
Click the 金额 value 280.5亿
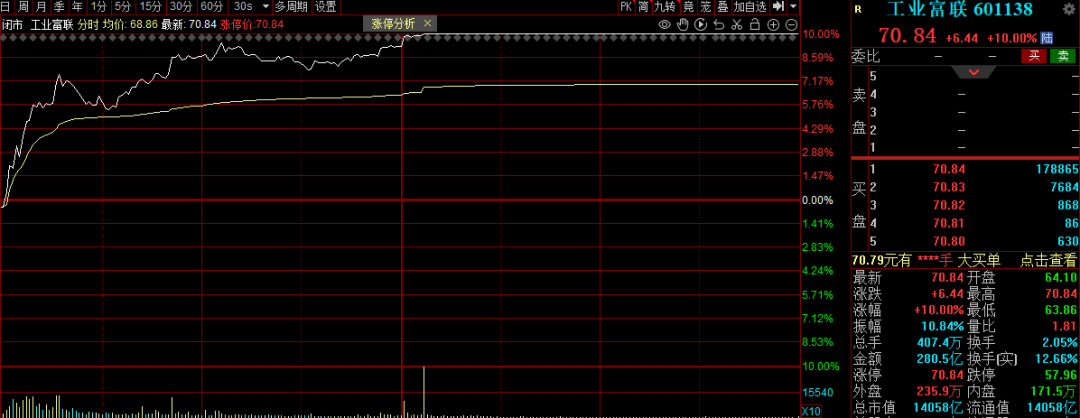point(940,359)
